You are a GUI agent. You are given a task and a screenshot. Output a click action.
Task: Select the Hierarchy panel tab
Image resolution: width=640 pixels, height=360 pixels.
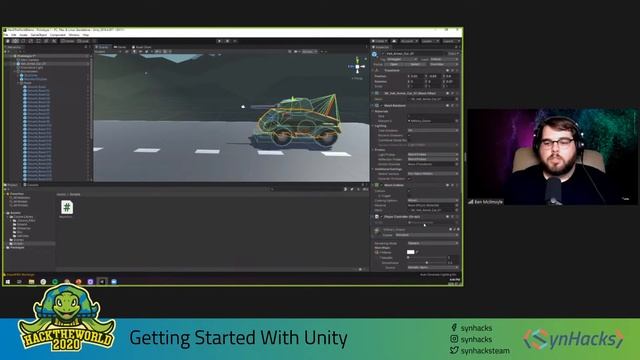14,47
